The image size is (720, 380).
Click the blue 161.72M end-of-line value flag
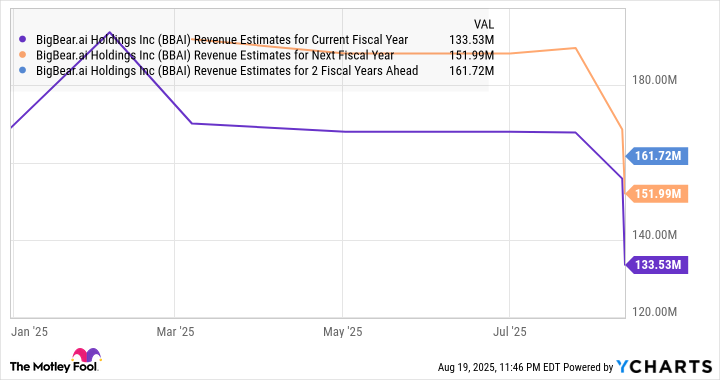click(x=657, y=156)
